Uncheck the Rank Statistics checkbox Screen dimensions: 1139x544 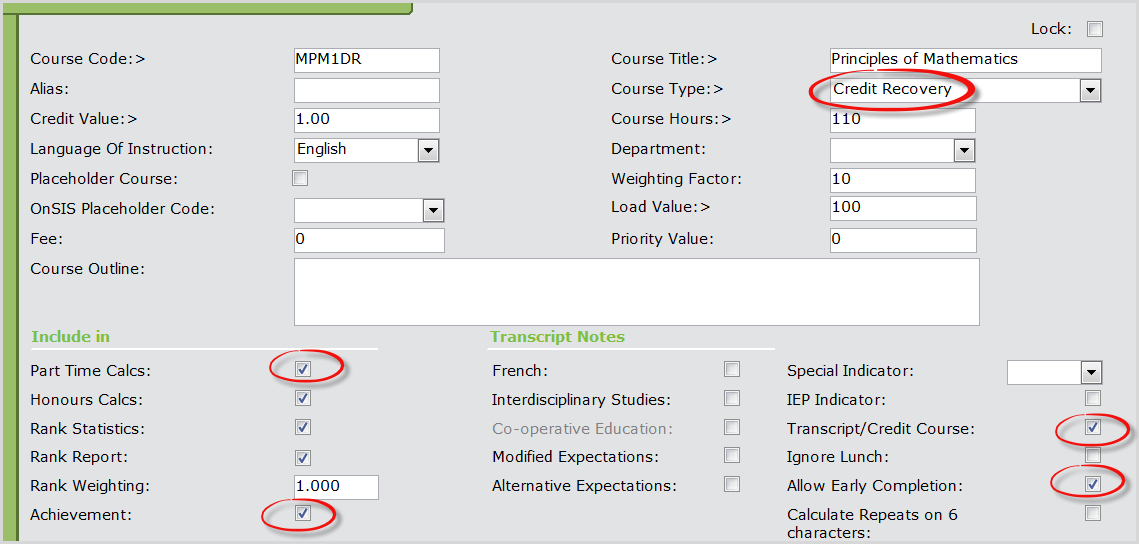pyautogui.click(x=303, y=428)
